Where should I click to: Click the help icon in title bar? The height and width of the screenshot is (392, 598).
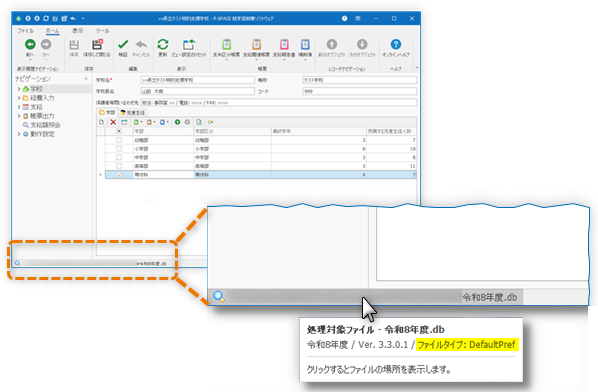point(344,18)
